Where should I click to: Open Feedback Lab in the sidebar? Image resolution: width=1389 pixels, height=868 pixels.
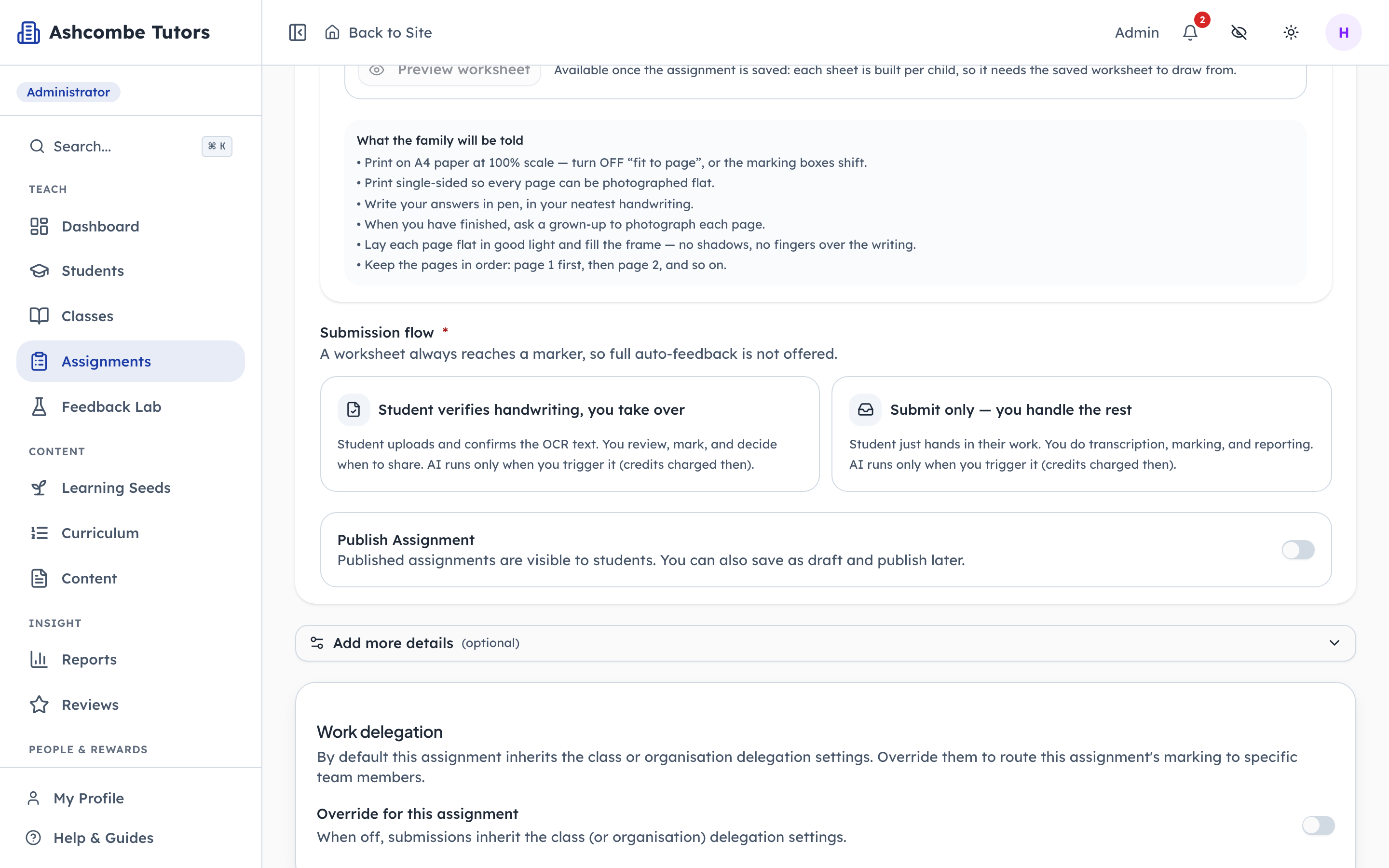click(x=131, y=407)
